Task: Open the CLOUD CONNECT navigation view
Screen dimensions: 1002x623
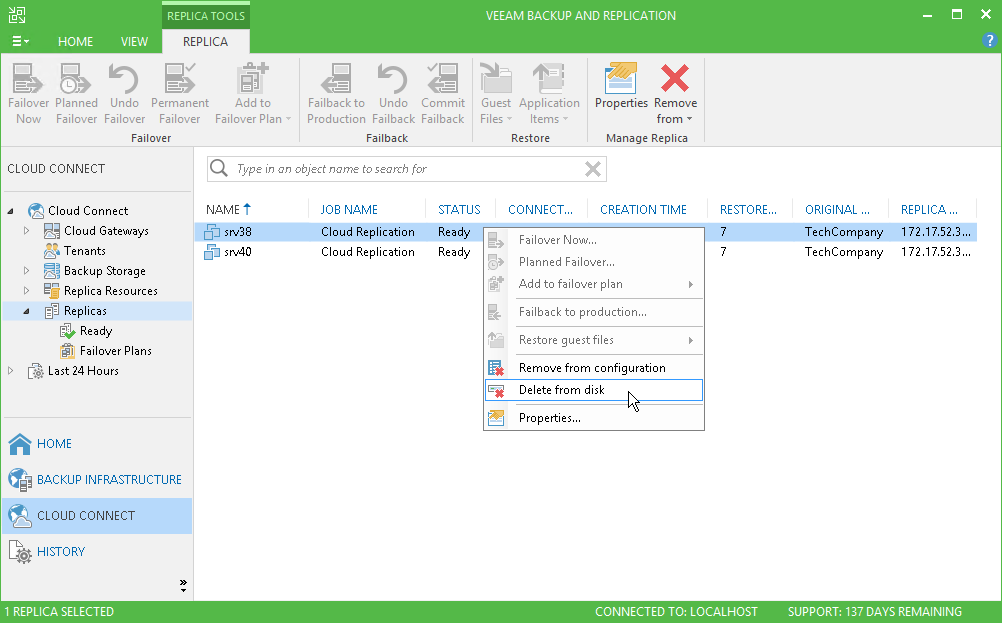Action: 97,516
